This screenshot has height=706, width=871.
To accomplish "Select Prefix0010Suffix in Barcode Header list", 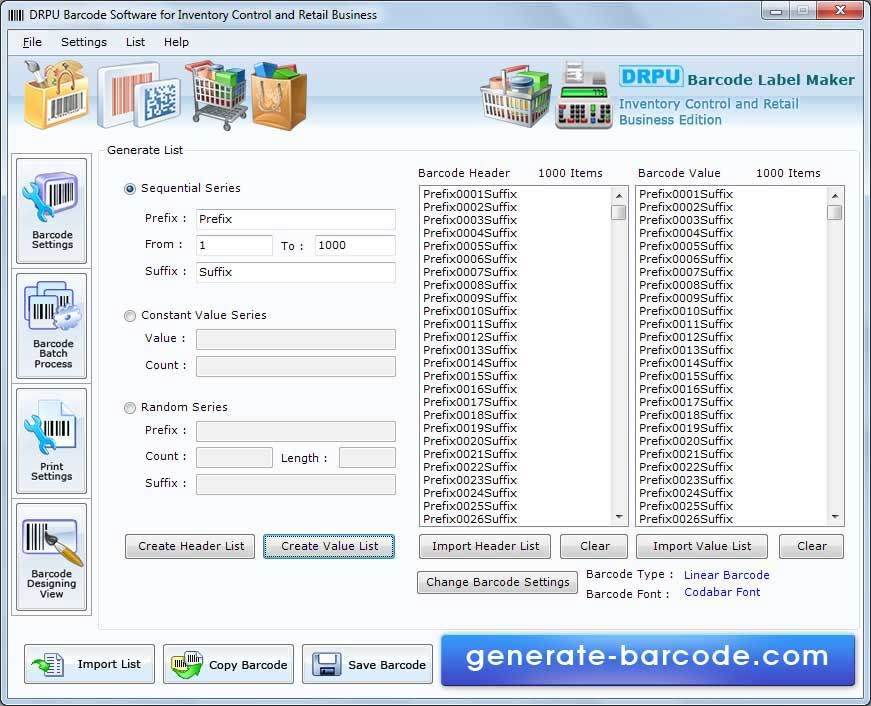I will coord(470,311).
